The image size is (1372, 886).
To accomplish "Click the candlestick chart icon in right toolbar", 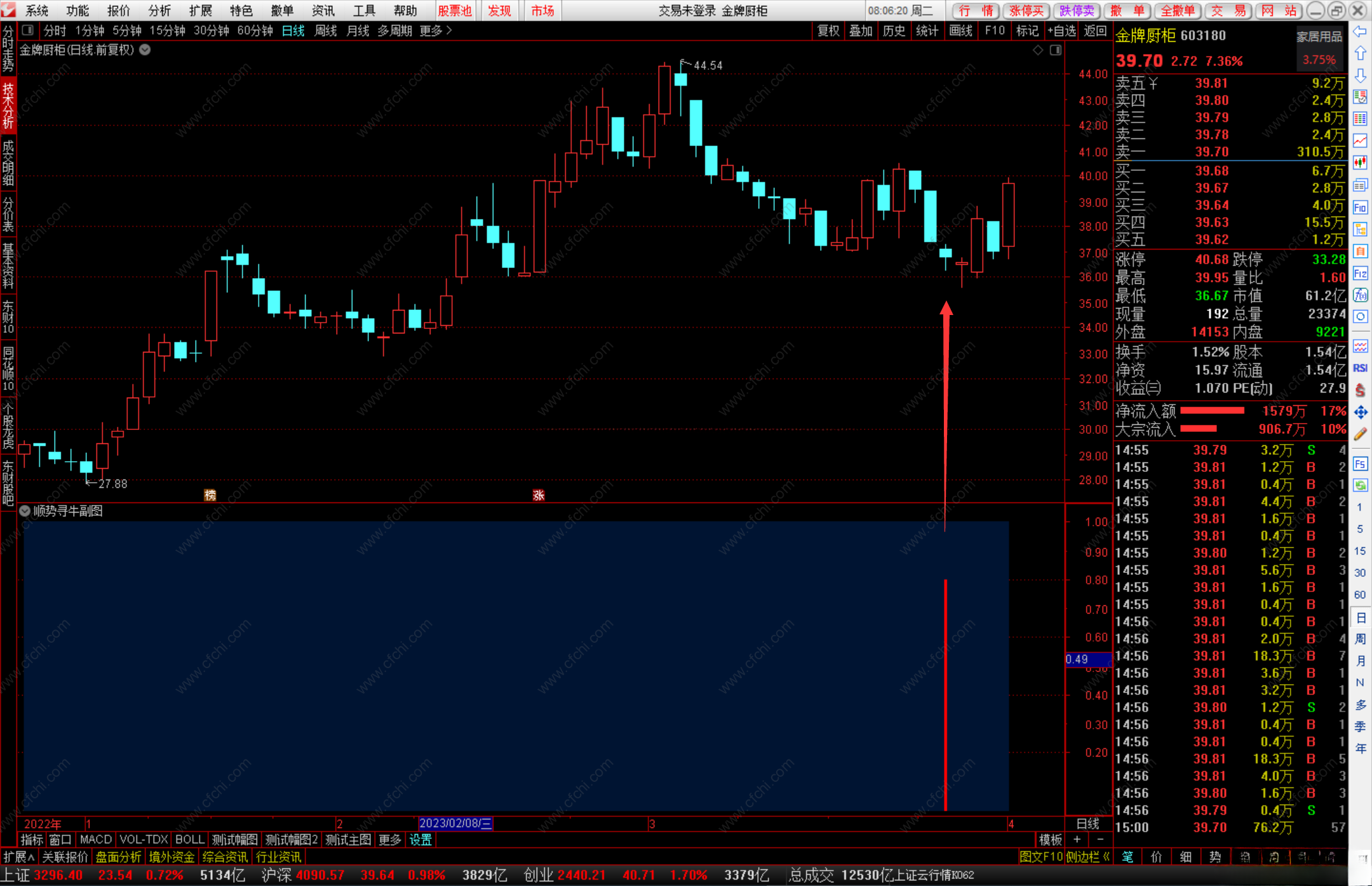I will [1360, 163].
